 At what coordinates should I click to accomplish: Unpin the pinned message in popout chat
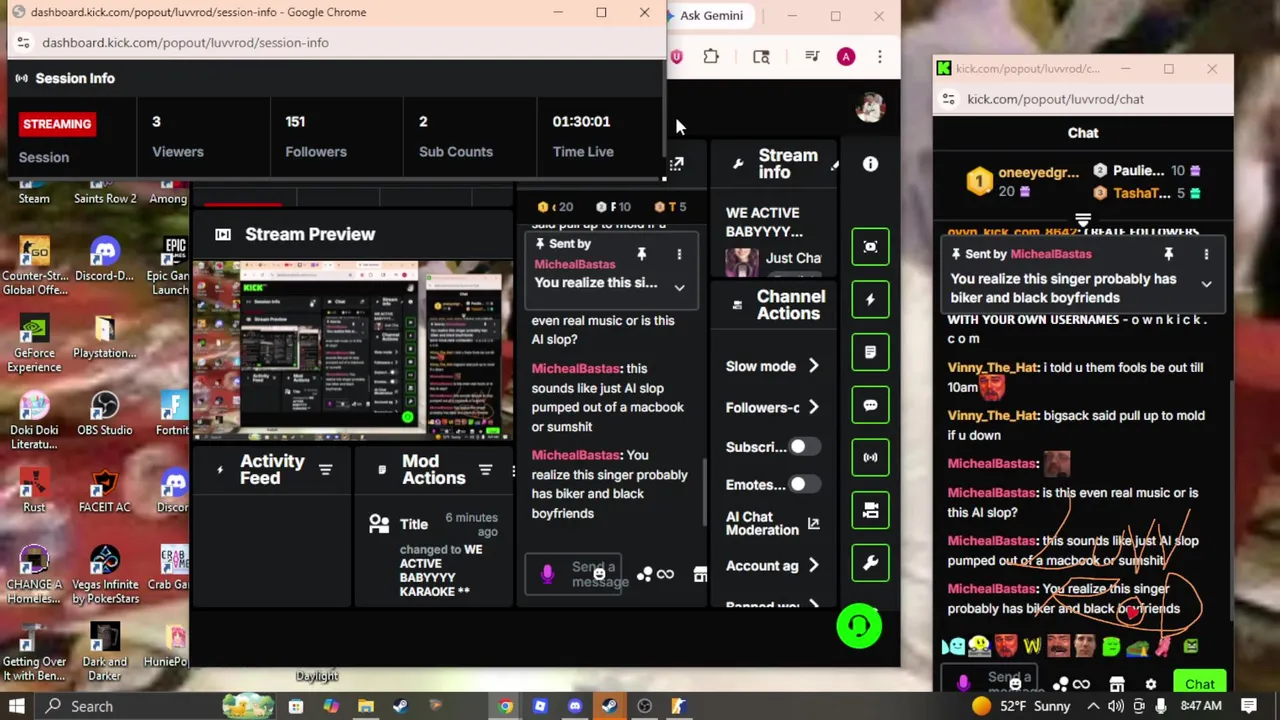[x=1168, y=254]
